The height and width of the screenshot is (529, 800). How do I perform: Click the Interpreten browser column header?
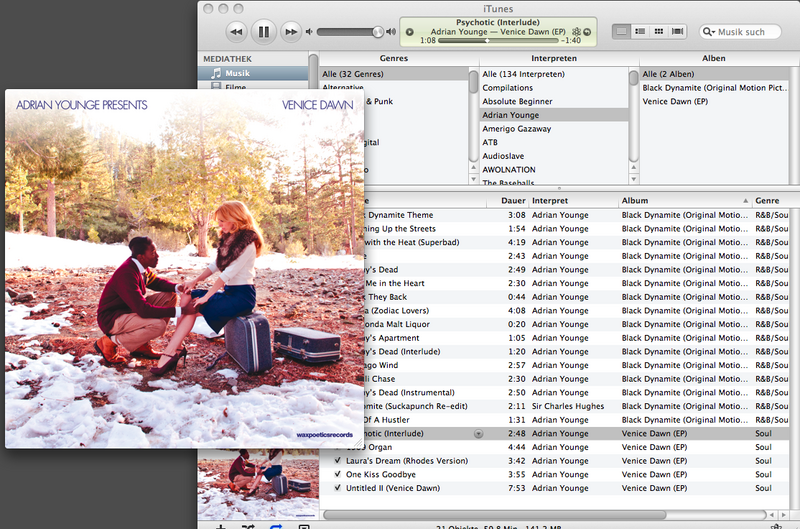[x=554, y=58]
